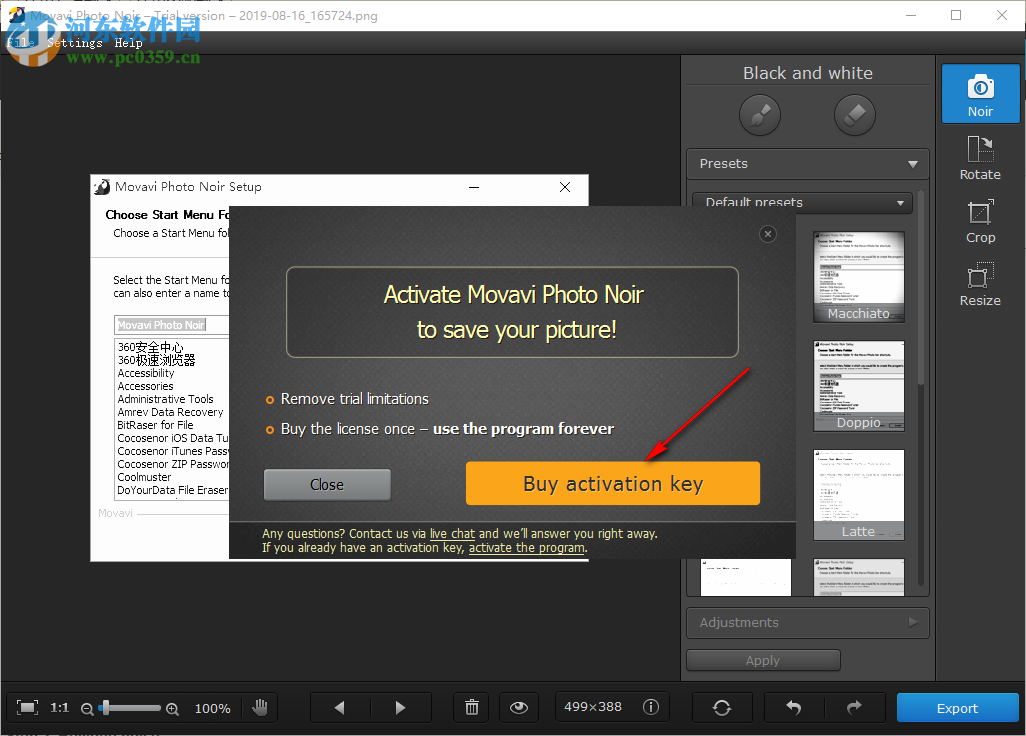Viewport: 1026px width, 736px height.
Task: Reset changes with the refresh icon
Action: point(722,707)
